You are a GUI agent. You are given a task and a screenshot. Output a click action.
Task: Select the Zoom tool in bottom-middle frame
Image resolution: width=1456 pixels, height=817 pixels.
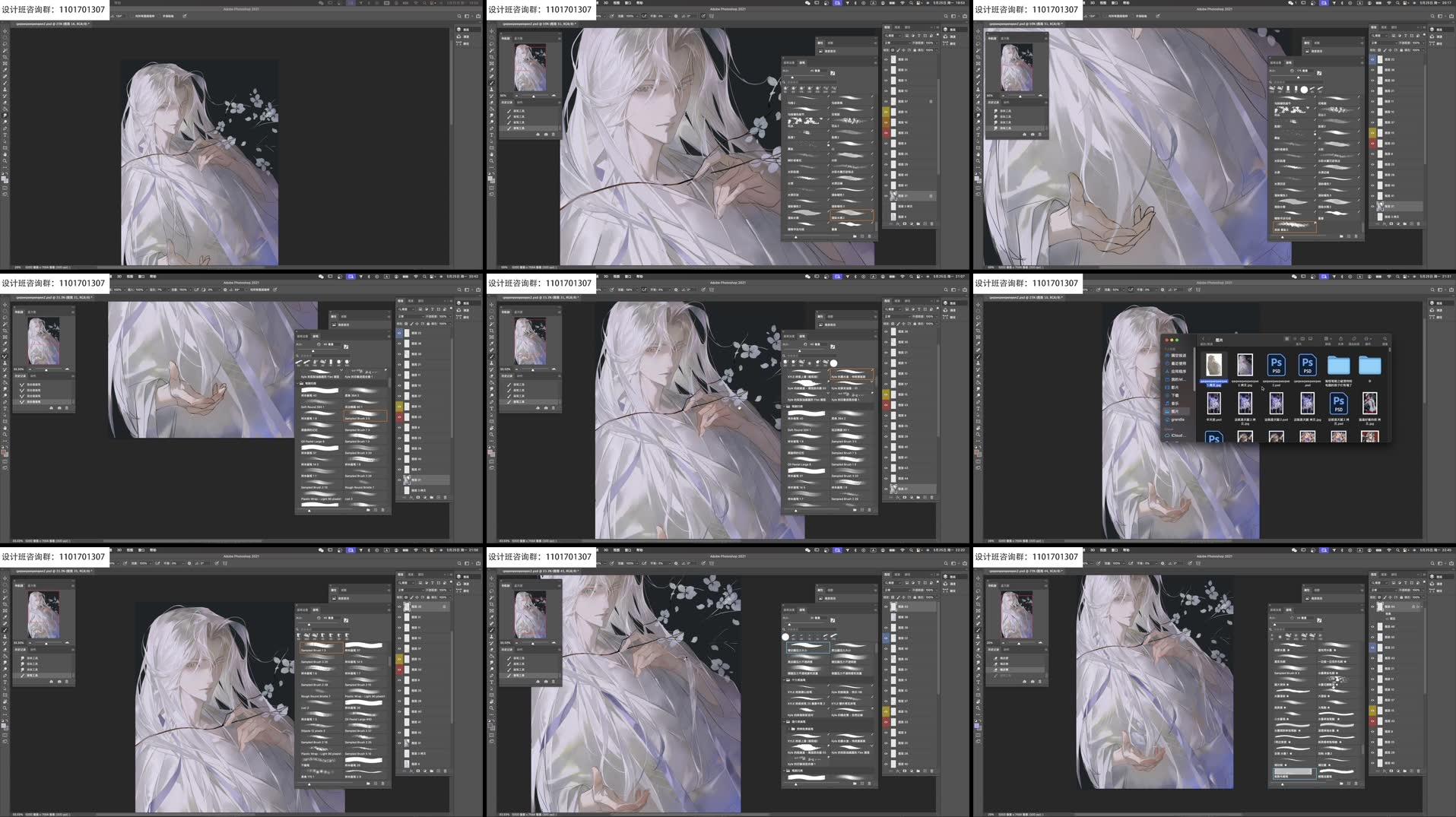click(491, 708)
